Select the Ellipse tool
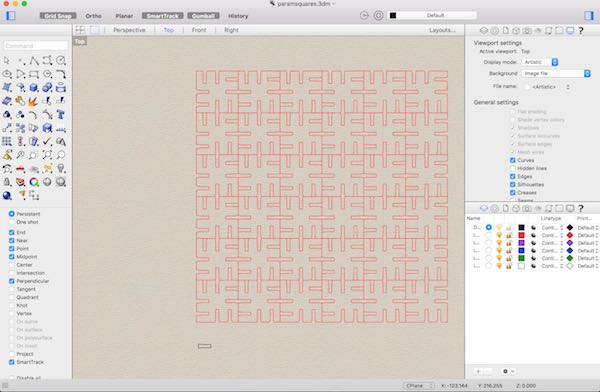600x392 pixels. click(7, 74)
